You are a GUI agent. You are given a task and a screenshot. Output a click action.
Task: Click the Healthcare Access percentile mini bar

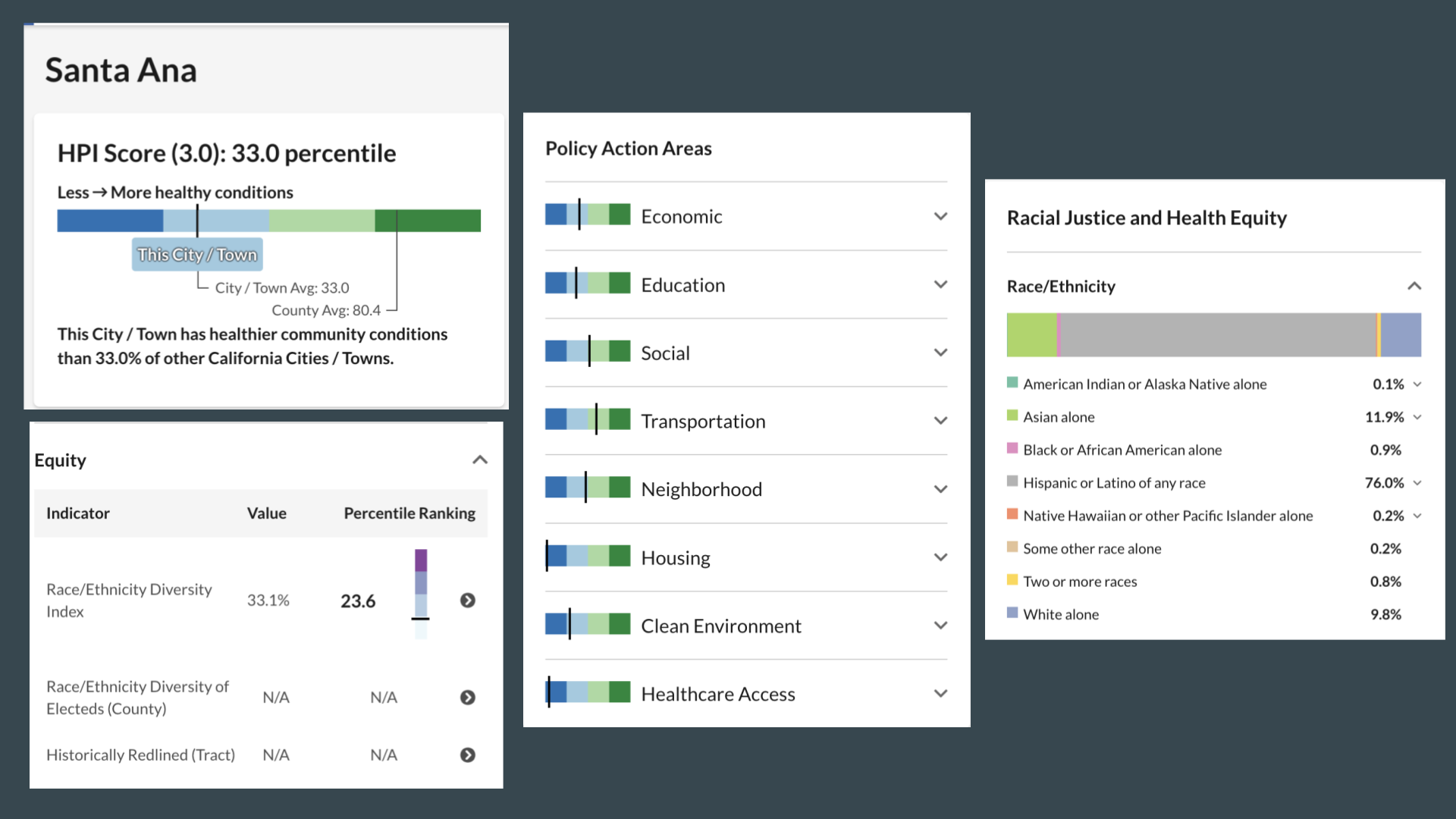[588, 692]
